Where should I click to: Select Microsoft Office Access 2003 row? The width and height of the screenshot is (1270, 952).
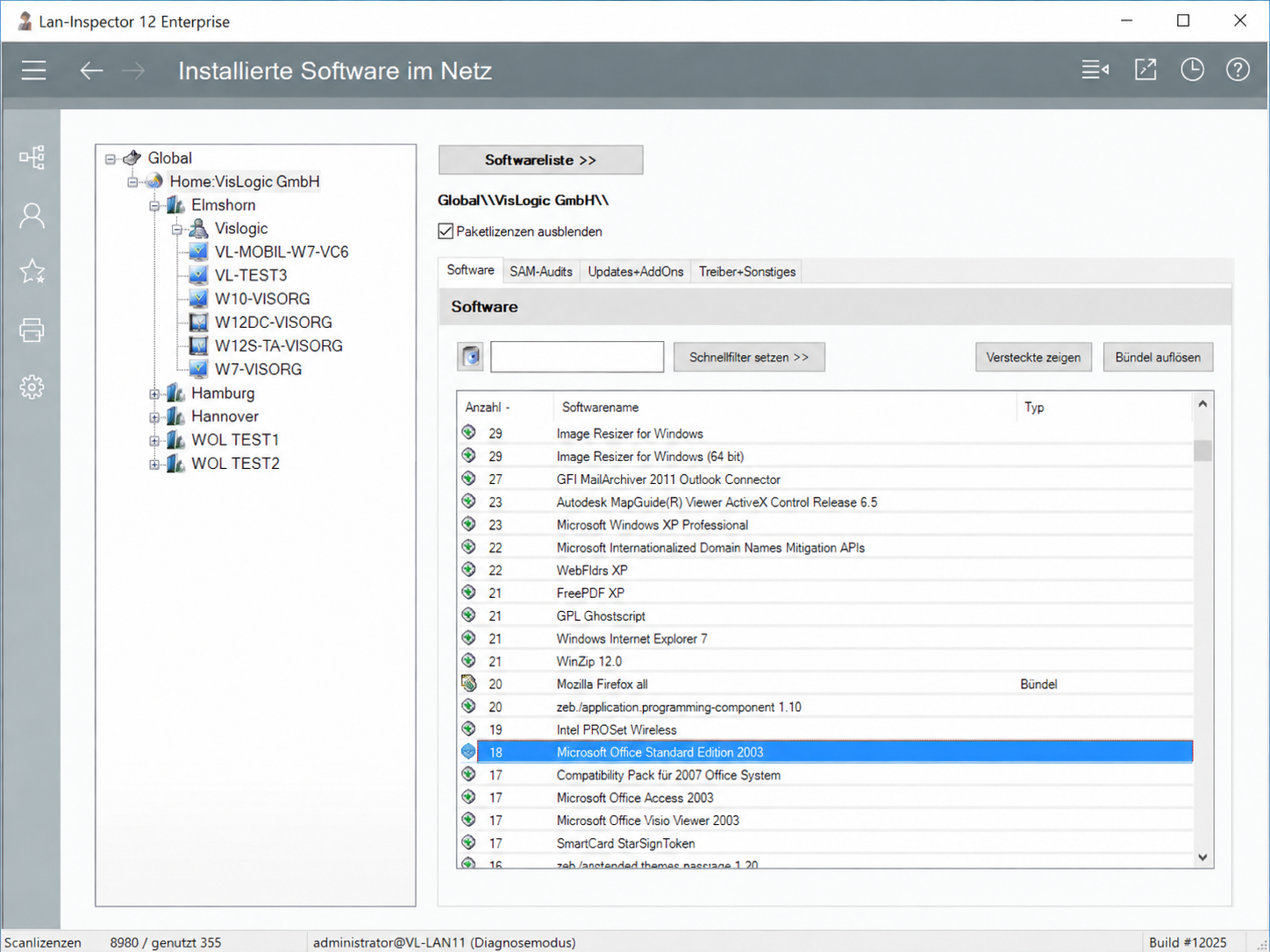tap(825, 798)
